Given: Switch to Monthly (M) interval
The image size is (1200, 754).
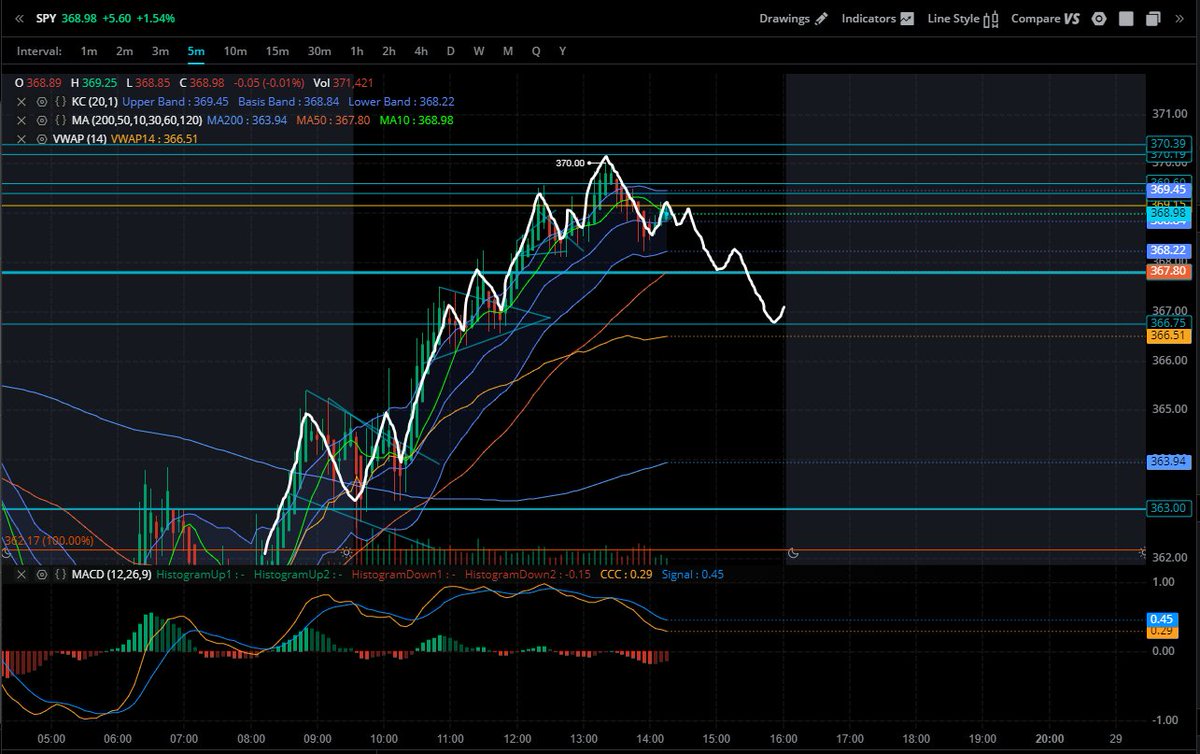Looking at the screenshot, I should pyautogui.click(x=508, y=51).
